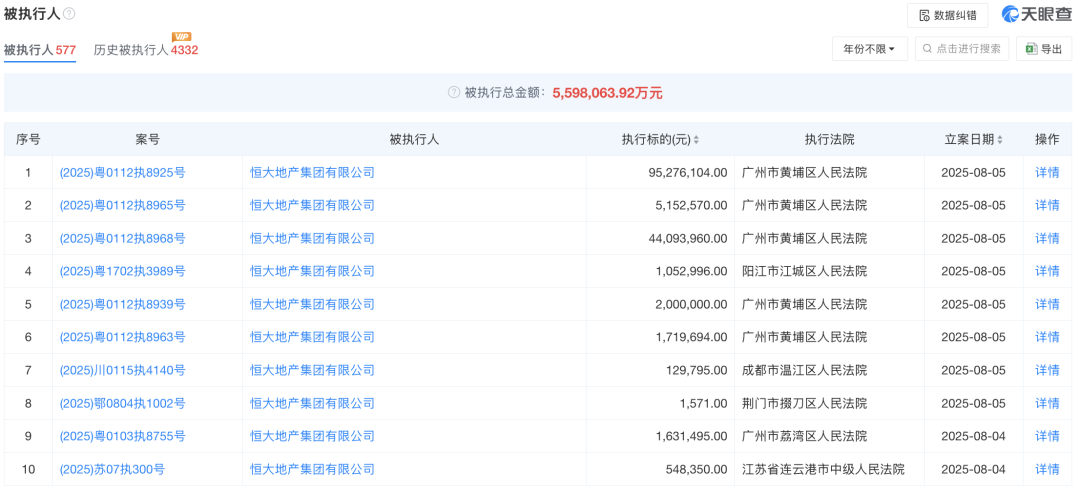
Task: Focus the 点击进行搜索 search field
Action: tap(962, 49)
